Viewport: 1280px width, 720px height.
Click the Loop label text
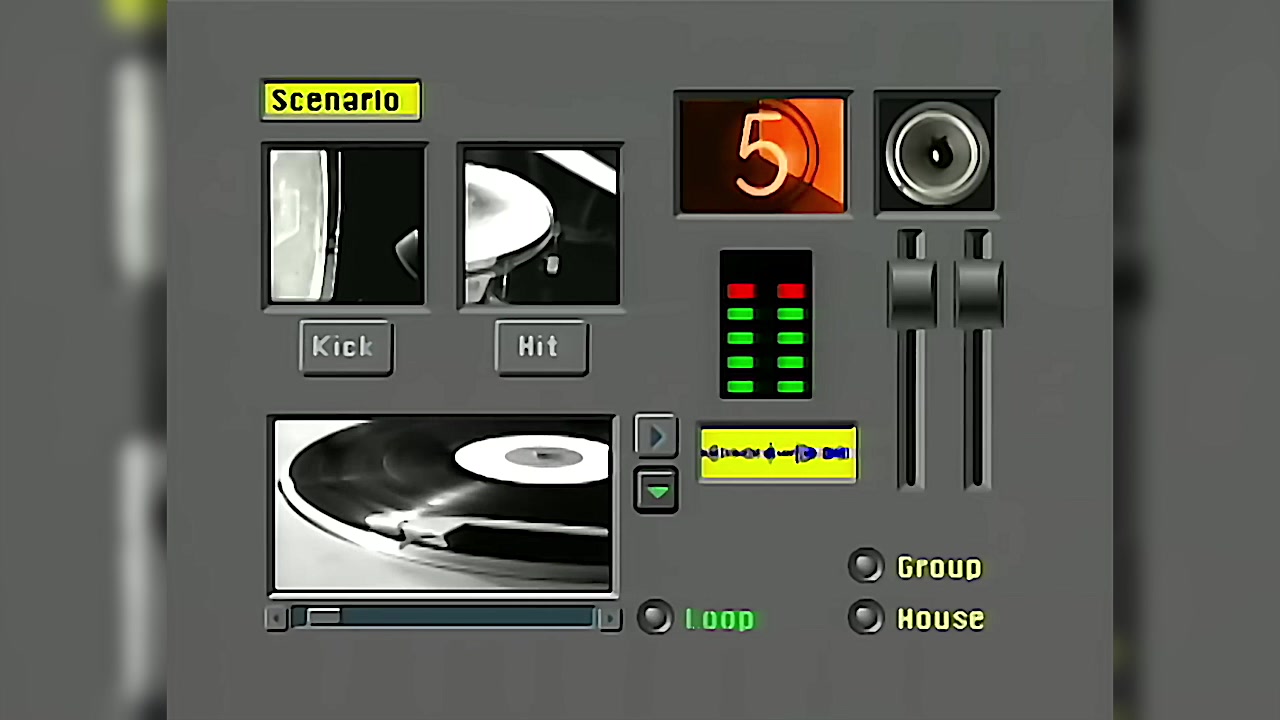point(719,619)
